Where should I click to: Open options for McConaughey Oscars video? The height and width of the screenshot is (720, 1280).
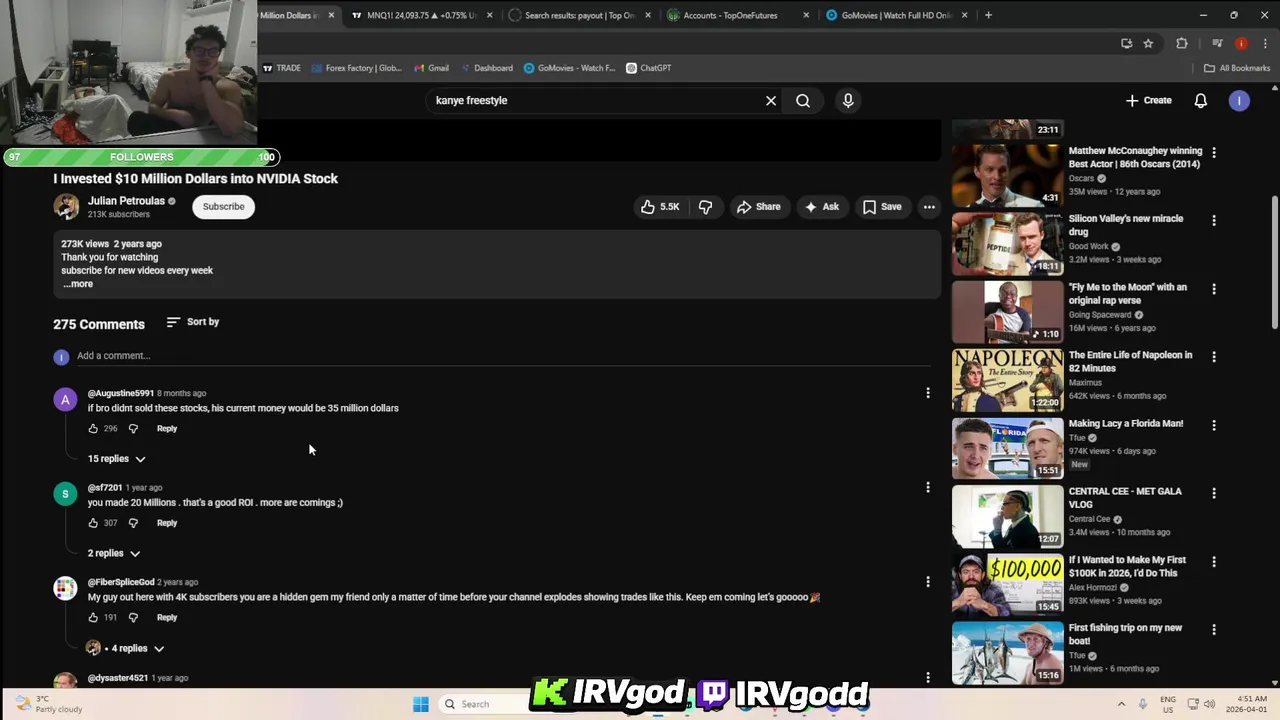[1214, 153]
